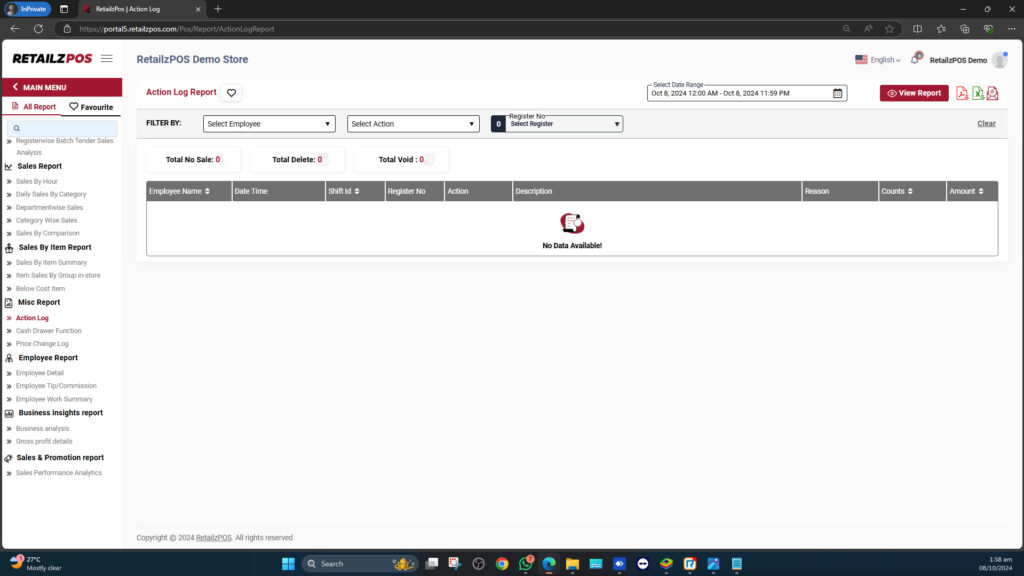Export the report as PDF
This screenshot has height=576, width=1024.
pyautogui.click(x=962, y=93)
